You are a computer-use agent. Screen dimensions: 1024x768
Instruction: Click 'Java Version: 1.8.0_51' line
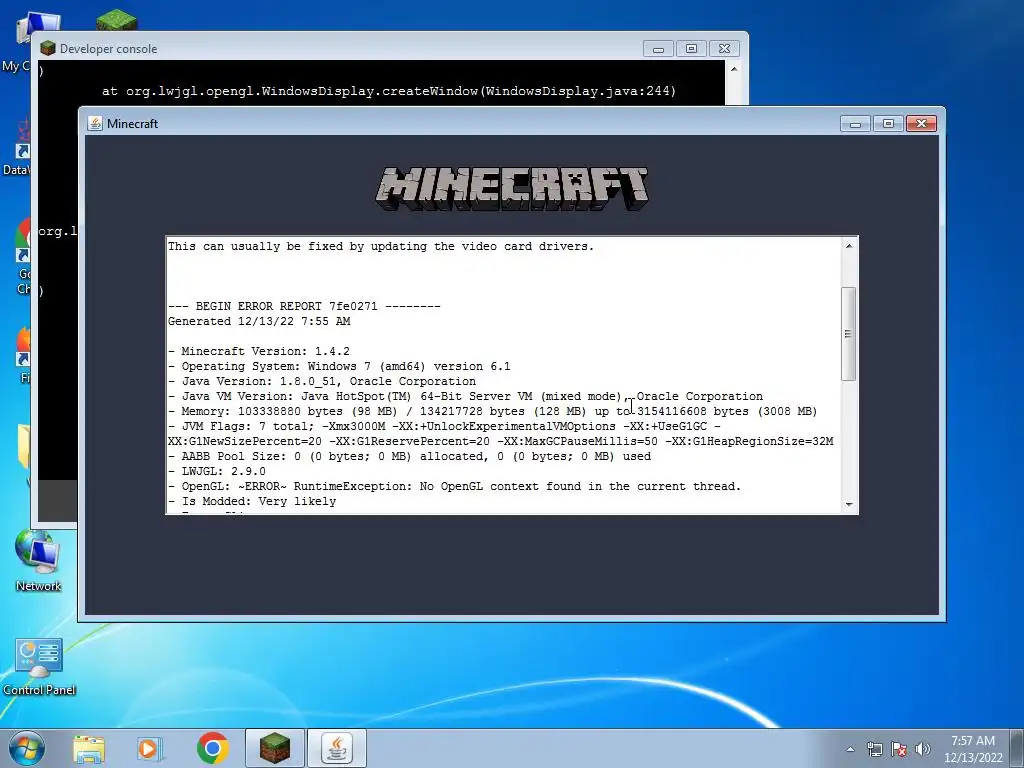[322, 381]
